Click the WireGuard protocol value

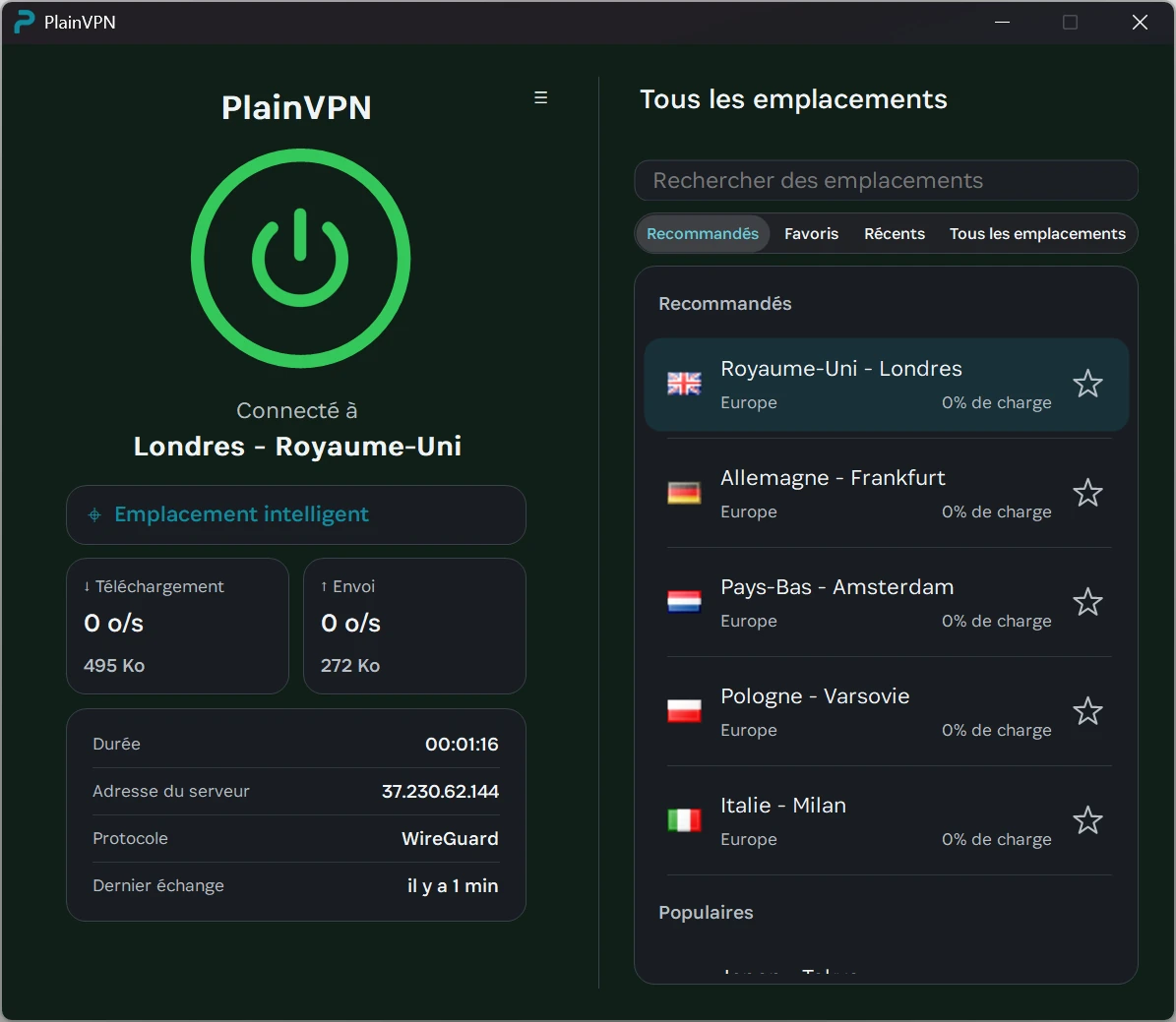click(450, 838)
